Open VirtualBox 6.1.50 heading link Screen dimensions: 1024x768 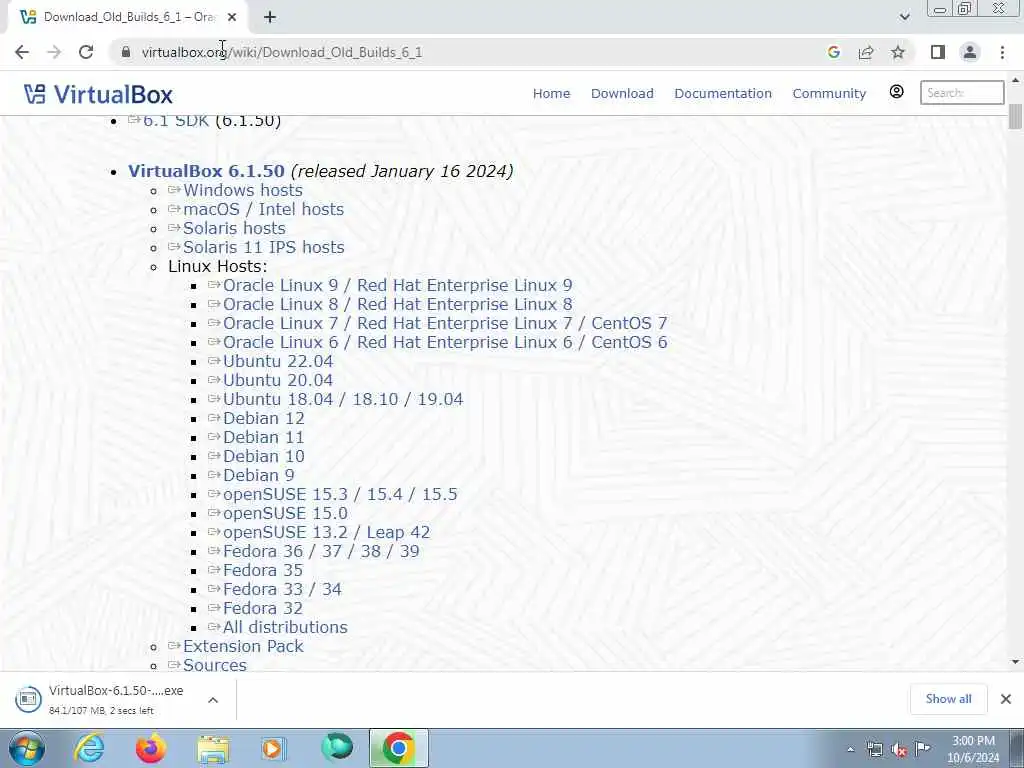click(206, 171)
